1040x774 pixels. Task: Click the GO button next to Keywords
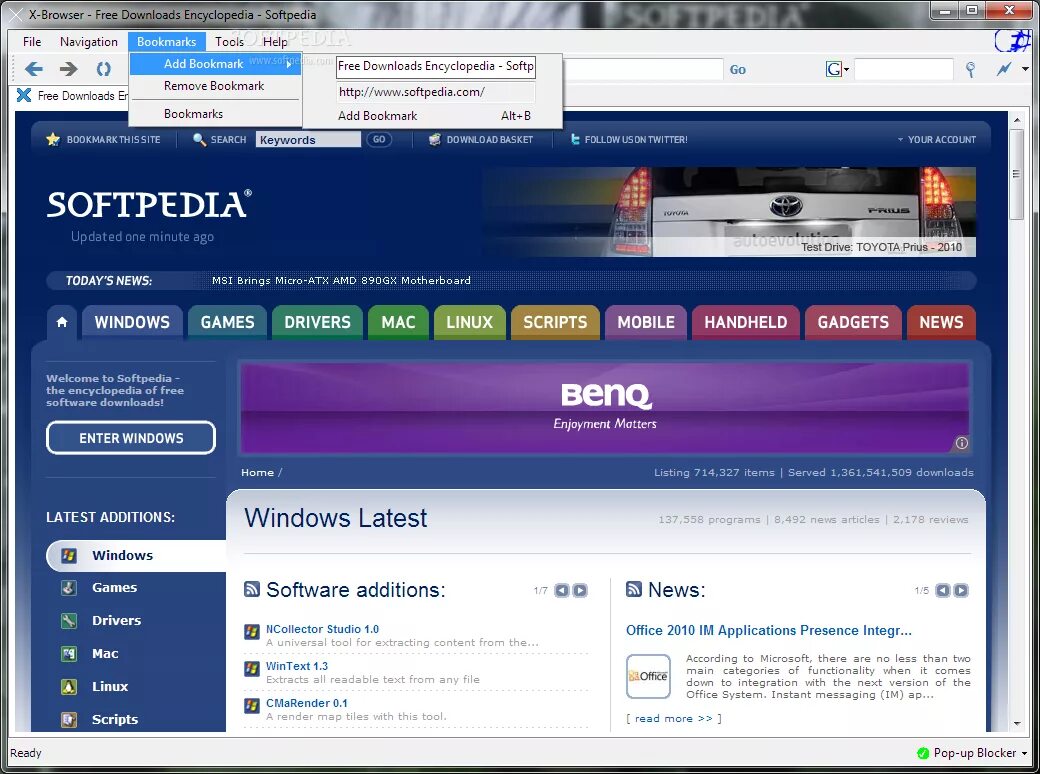pos(379,140)
